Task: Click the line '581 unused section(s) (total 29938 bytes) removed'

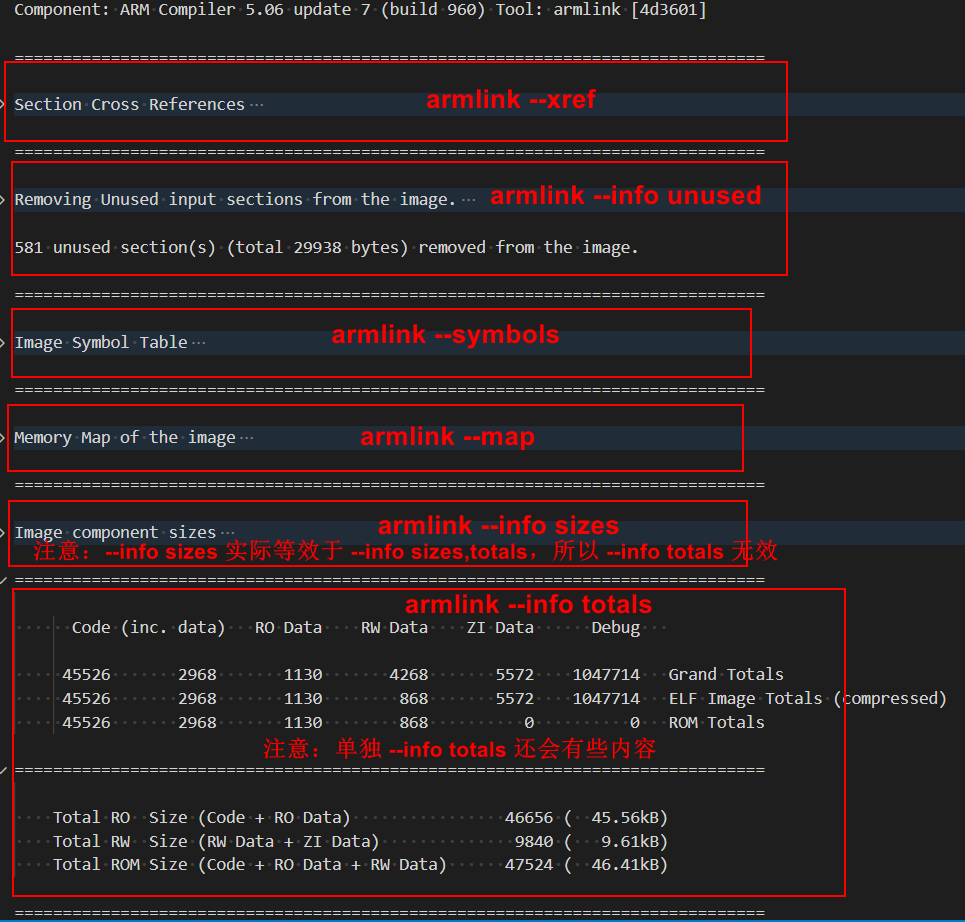Action: pos(326,247)
